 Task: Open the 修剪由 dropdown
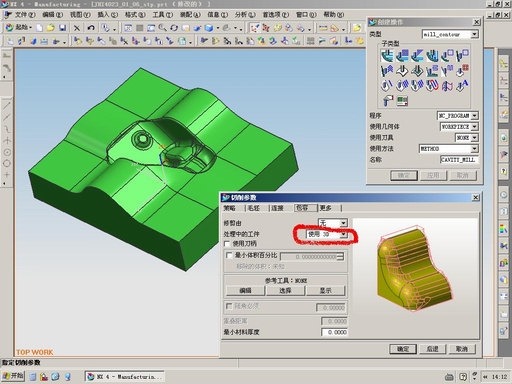344,222
